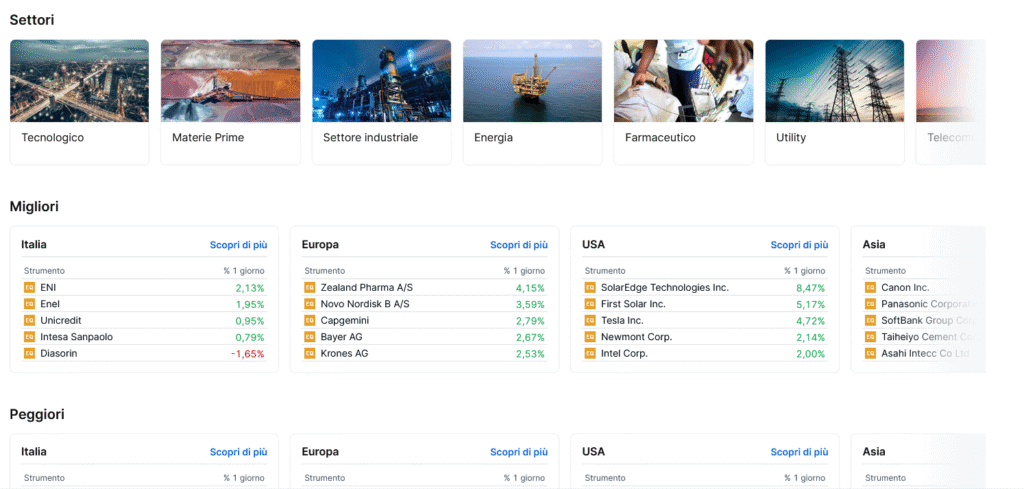Select Novo Nordisk B A/S stock name
Viewport: 1024px width, 489px height.
(x=366, y=304)
